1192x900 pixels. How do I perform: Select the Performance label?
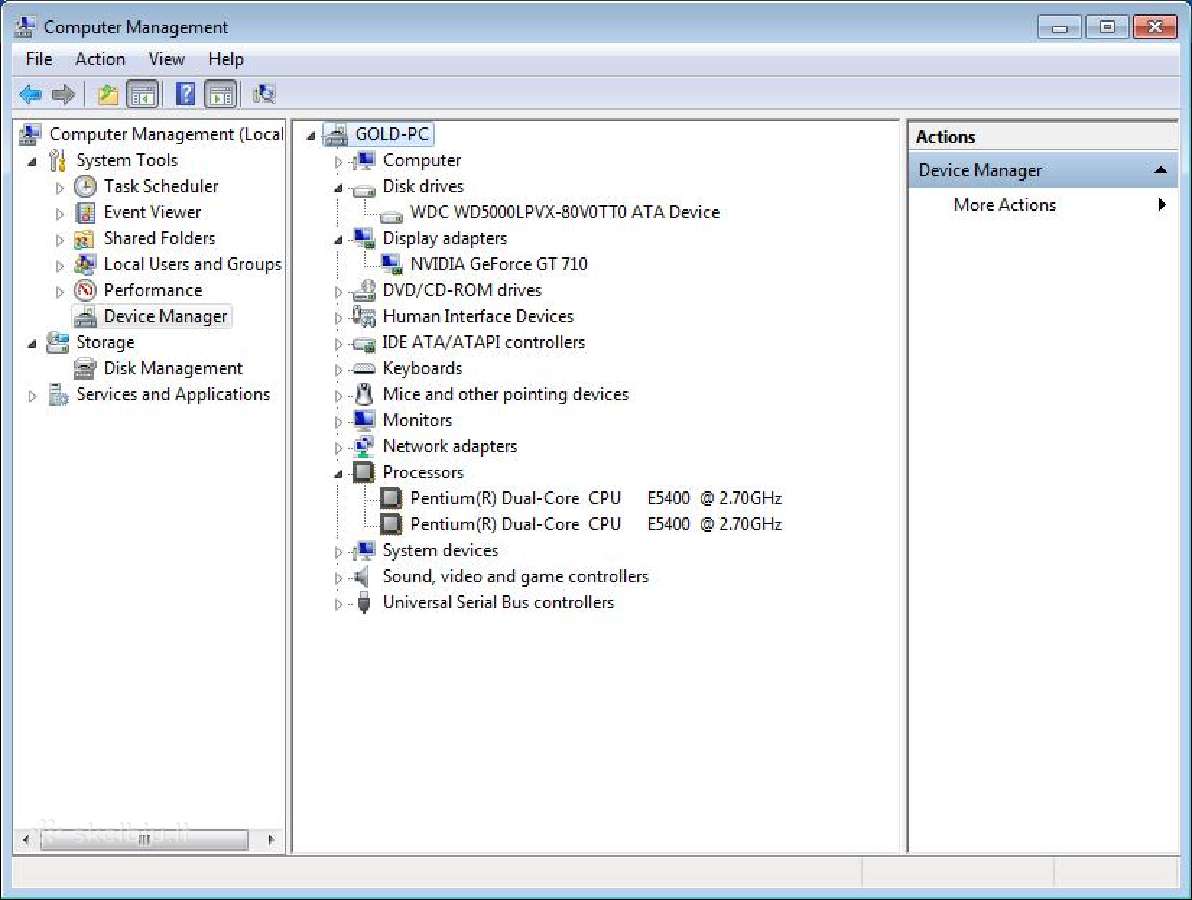153,290
